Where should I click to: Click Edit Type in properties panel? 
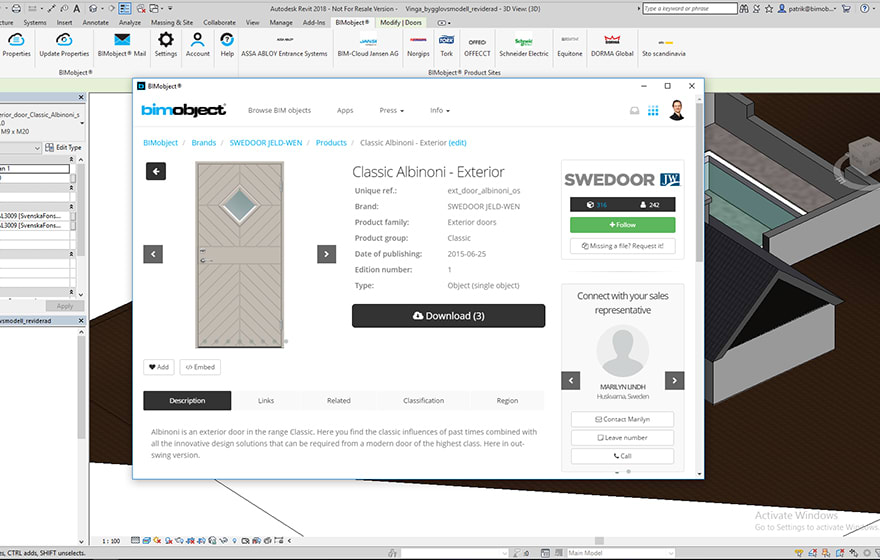coord(64,148)
